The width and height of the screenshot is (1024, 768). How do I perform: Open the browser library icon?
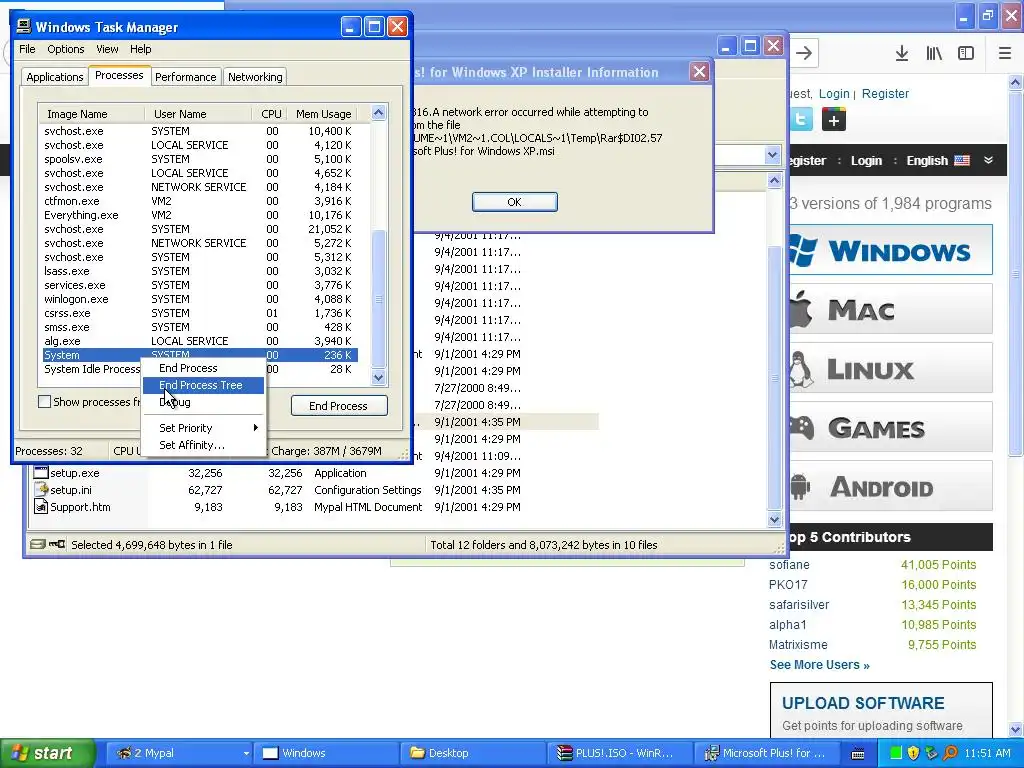click(x=934, y=54)
